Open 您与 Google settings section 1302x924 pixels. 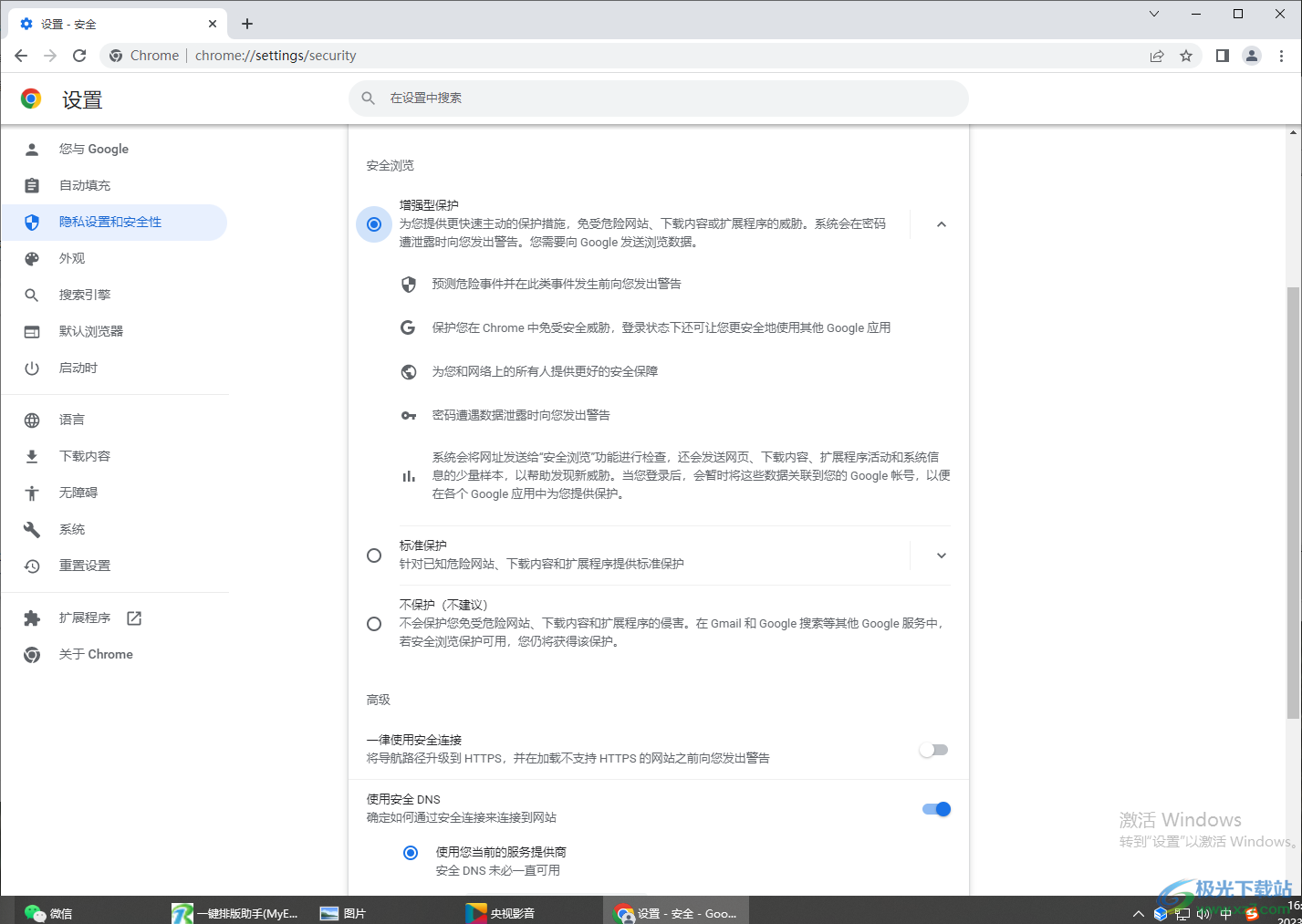[x=114, y=150]
